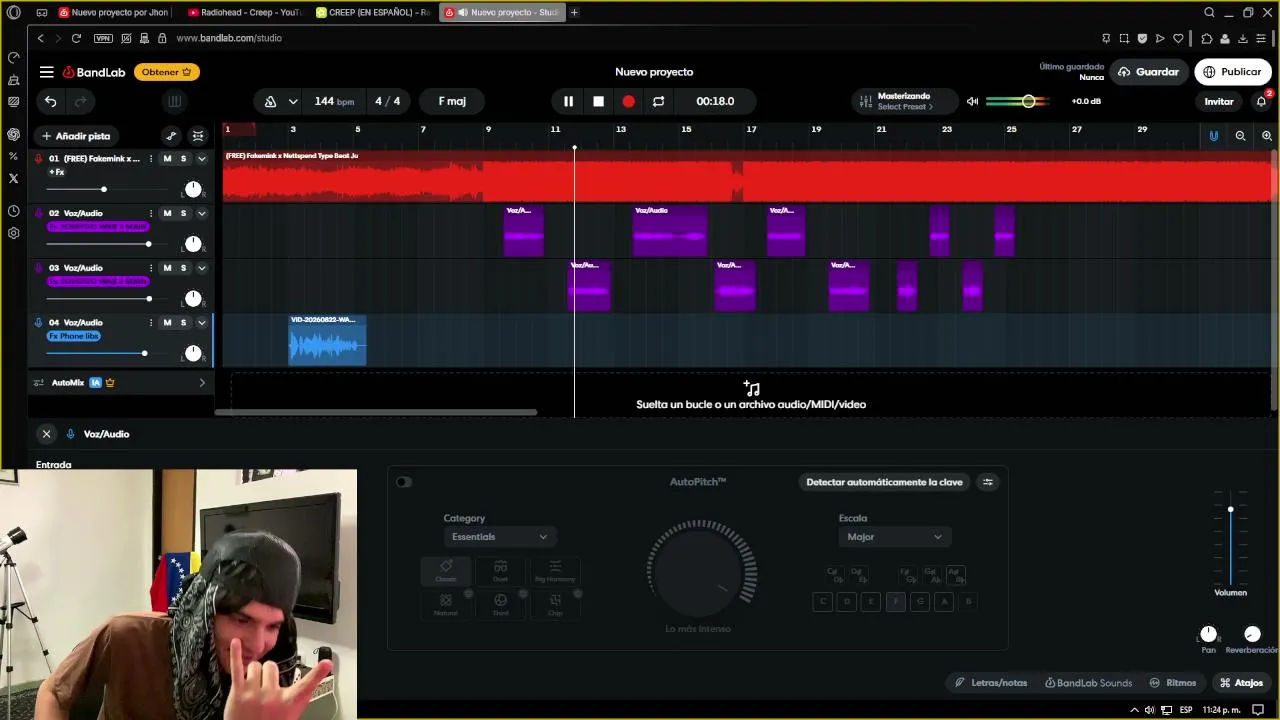Collapse all tracks with the resize icon
Viewport: 1280px width, 720px height.
click(198, 136)
